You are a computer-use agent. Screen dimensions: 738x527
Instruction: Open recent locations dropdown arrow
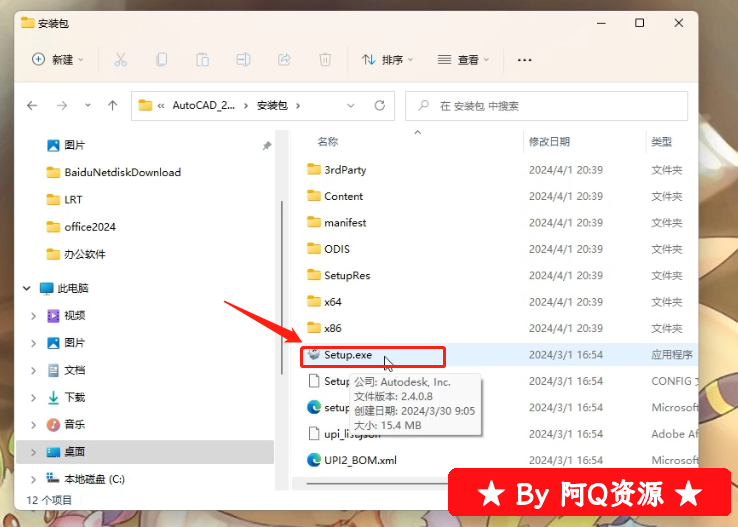point(88,105)
